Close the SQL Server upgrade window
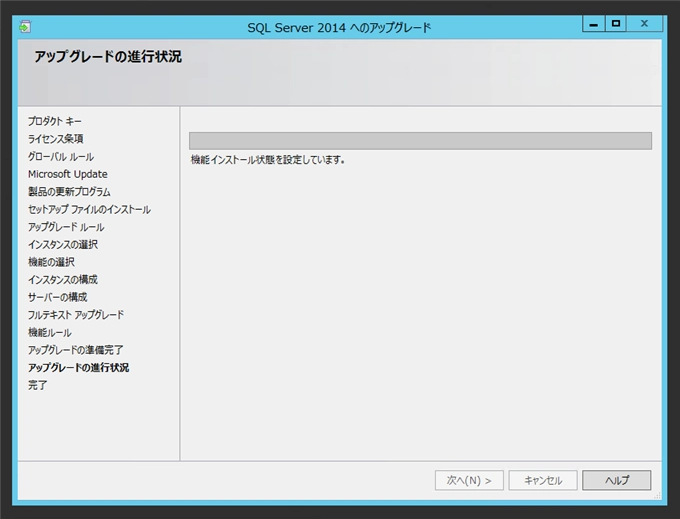Image resolution: width=680 pixels, height=519 pixels. (x=644, y=24)
